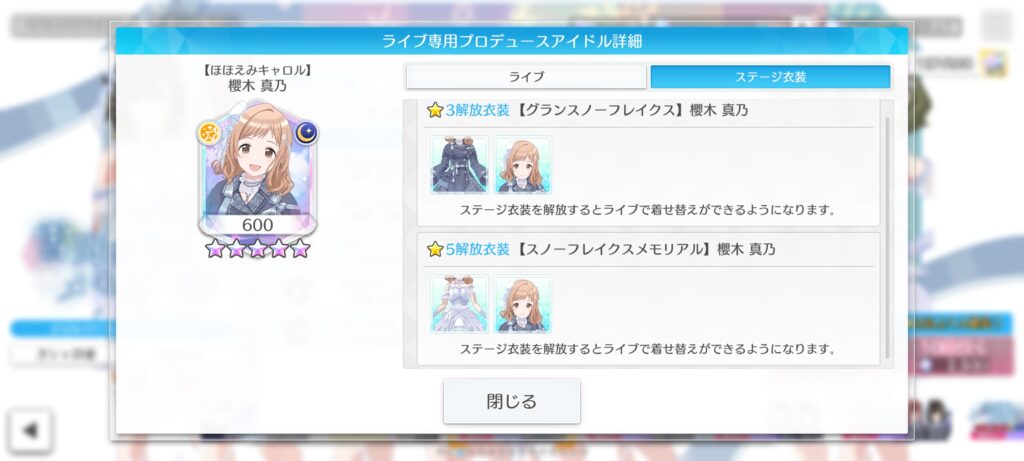Click the blurred menu icon at top right

point(996,26)
